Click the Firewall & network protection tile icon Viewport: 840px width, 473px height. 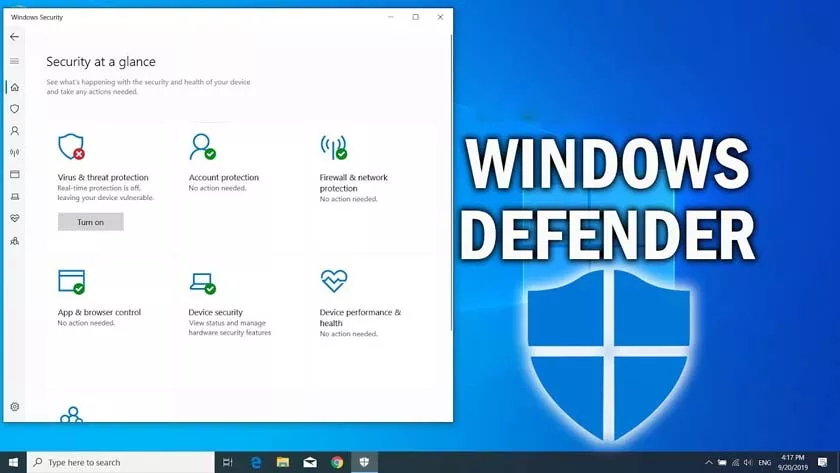(x=334, y=147)
